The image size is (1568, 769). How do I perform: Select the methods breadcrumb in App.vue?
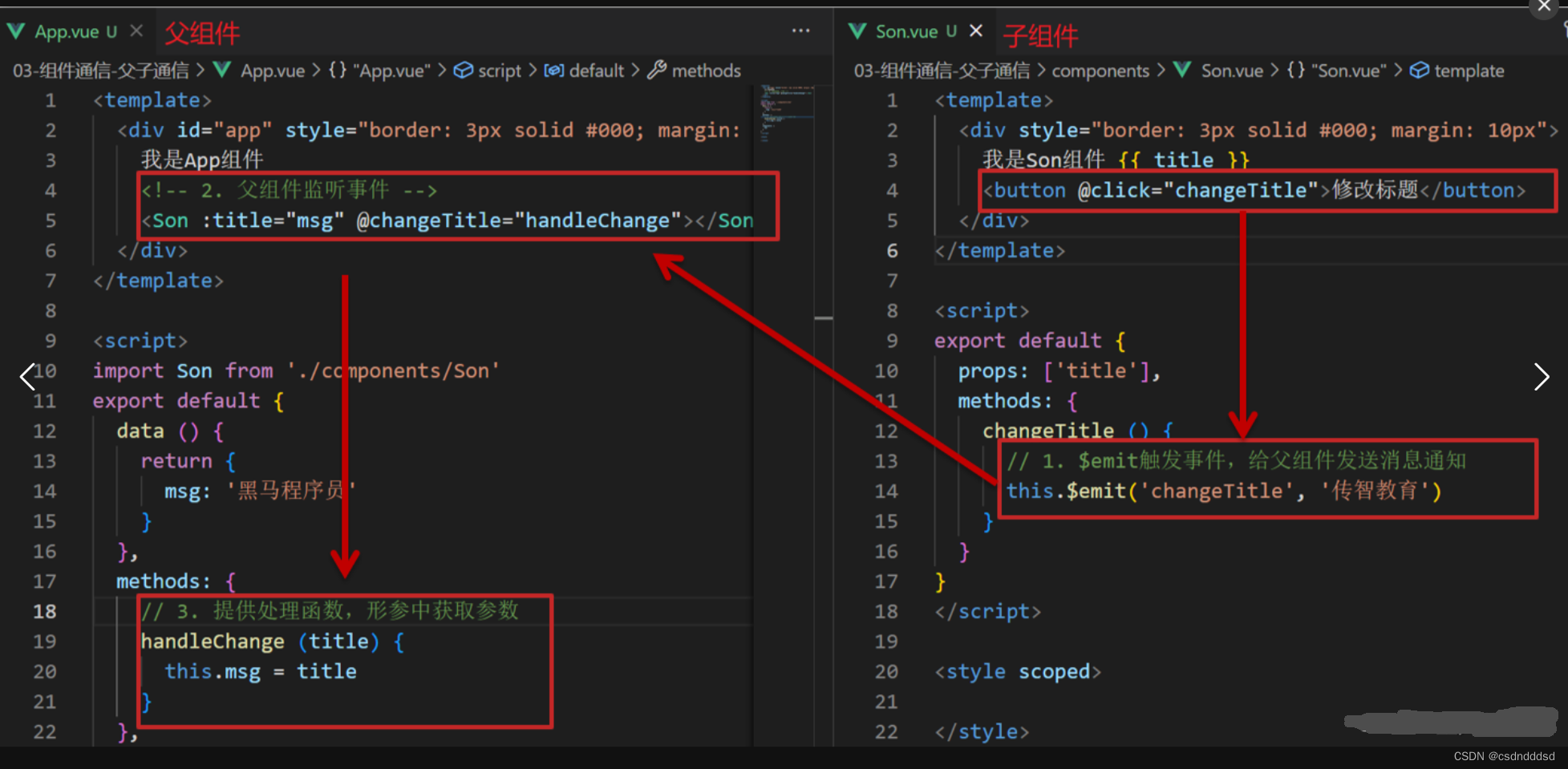point(706,71)
